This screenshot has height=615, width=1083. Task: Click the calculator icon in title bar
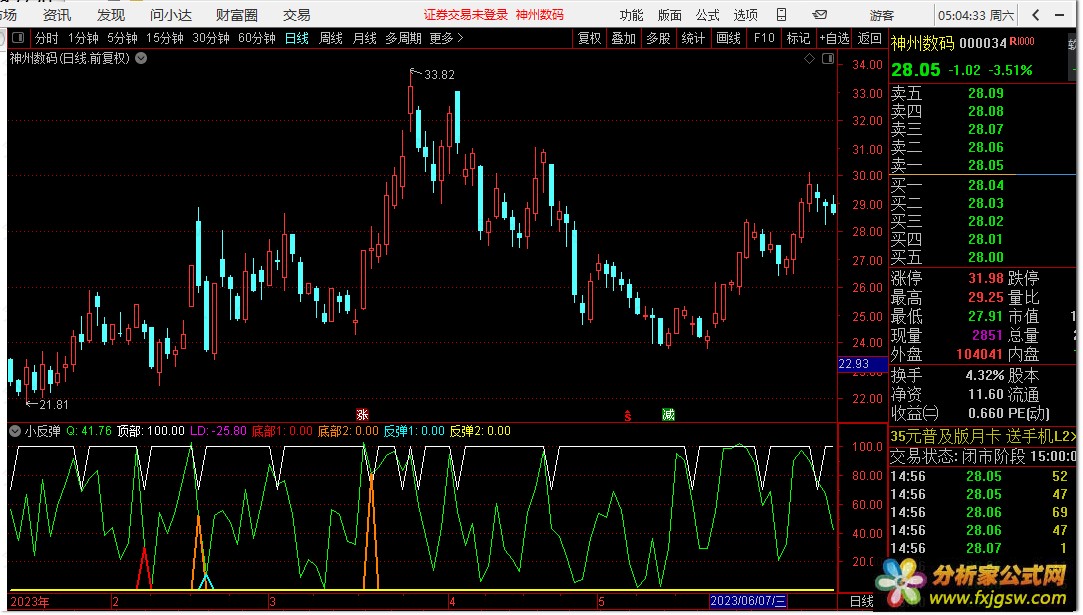coord(781,15)
